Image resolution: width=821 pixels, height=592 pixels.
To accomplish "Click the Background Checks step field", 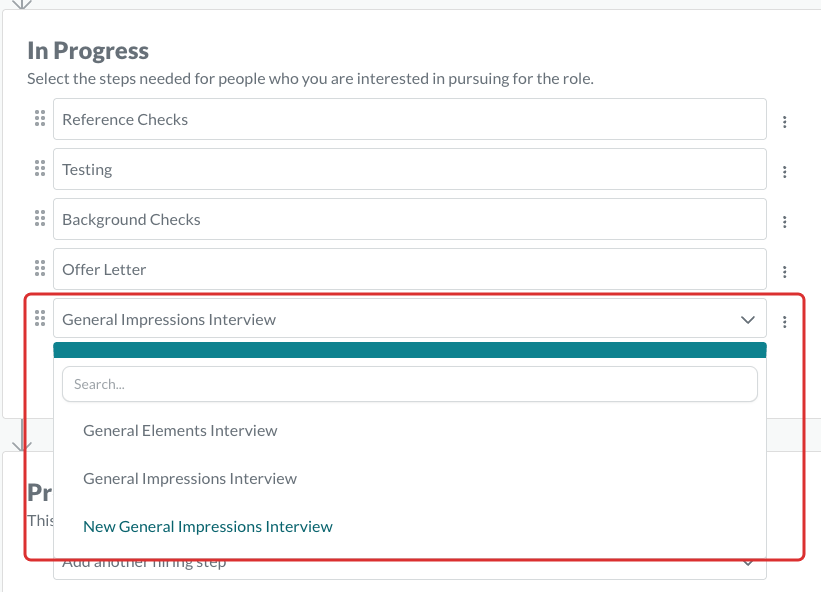I will [409, 219].
